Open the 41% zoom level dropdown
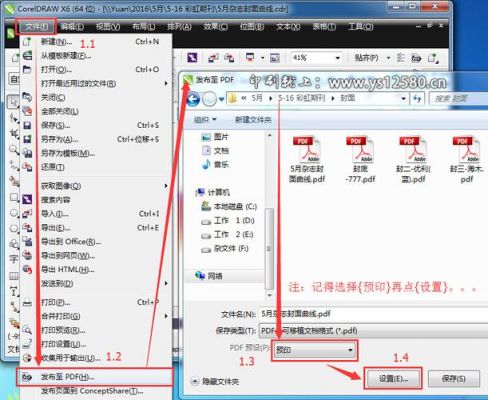The width and height of the screenshot is (488, 400). (338, 58)
